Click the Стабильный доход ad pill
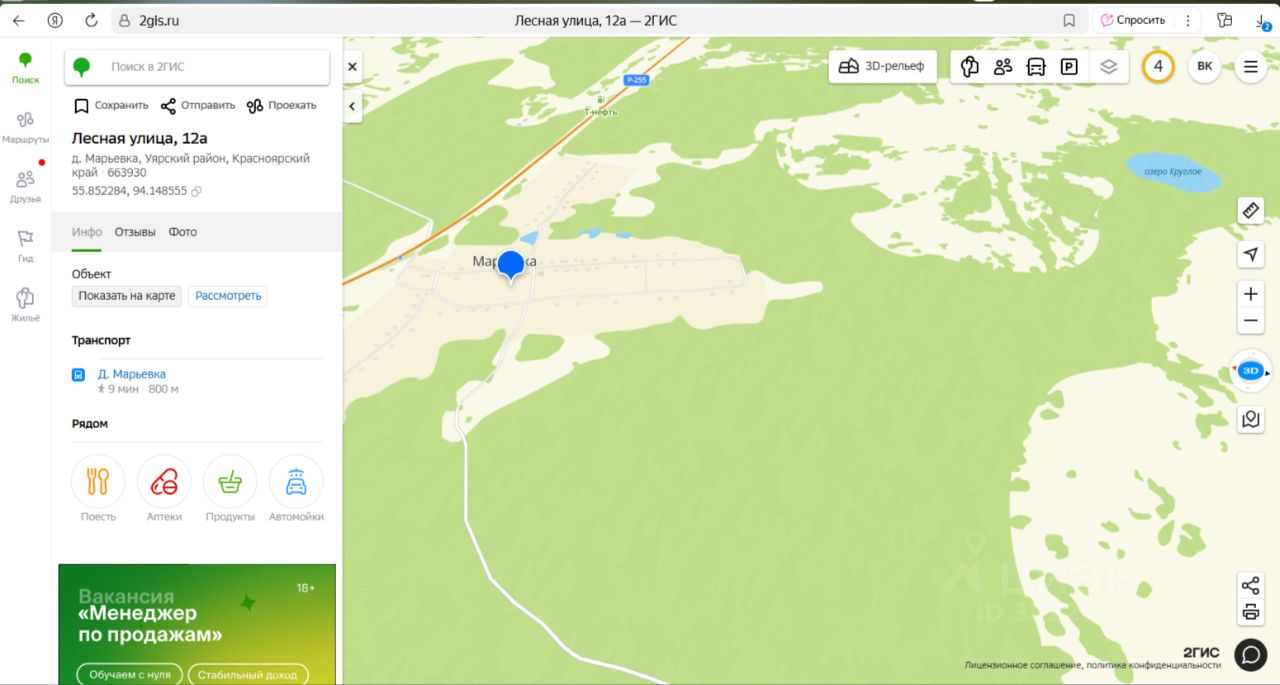The height and width of the screenshot is (685, 1280). pos(248,674)
